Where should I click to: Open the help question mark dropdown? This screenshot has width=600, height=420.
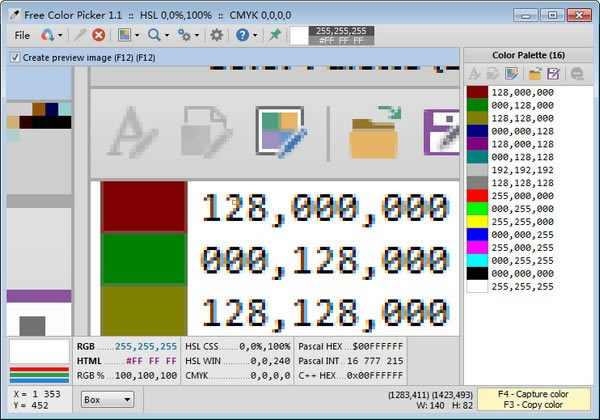coord(246,35)
